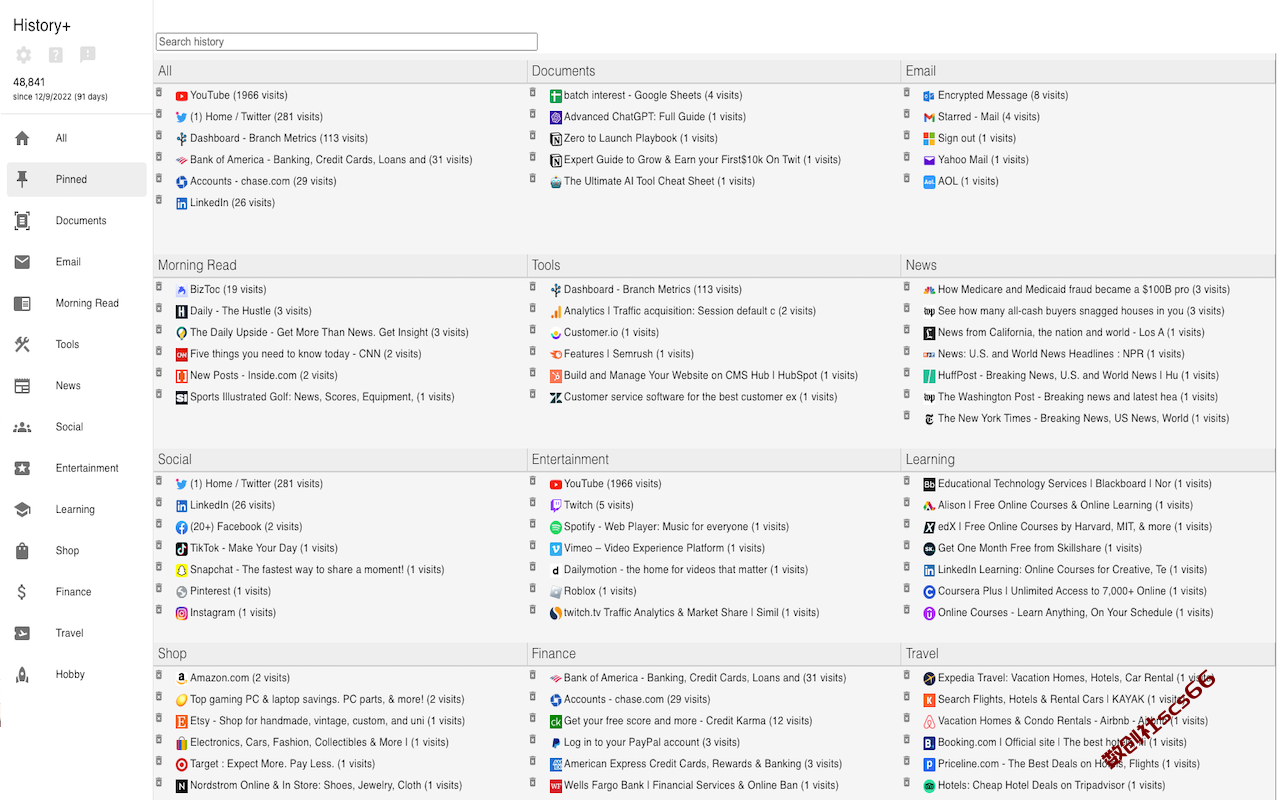This screenshot has width=1280, height=800.
Task: Choose Tools in the sidebar
Action: tap(77, 344)
